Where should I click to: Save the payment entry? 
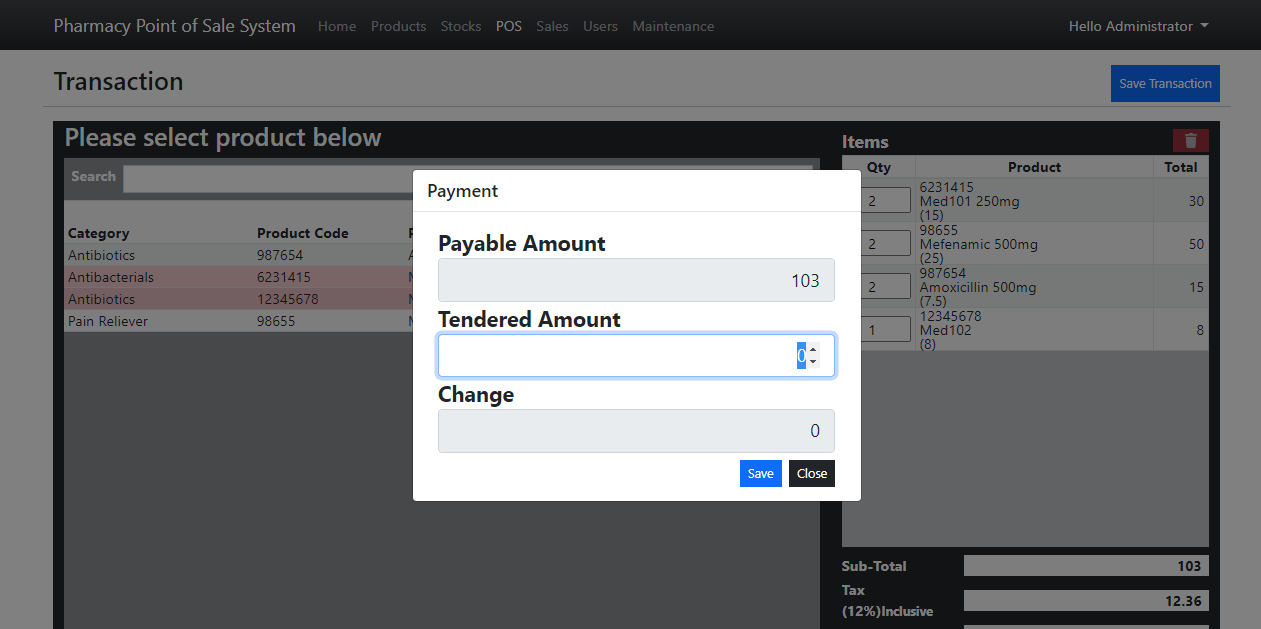tap(761, 473)
